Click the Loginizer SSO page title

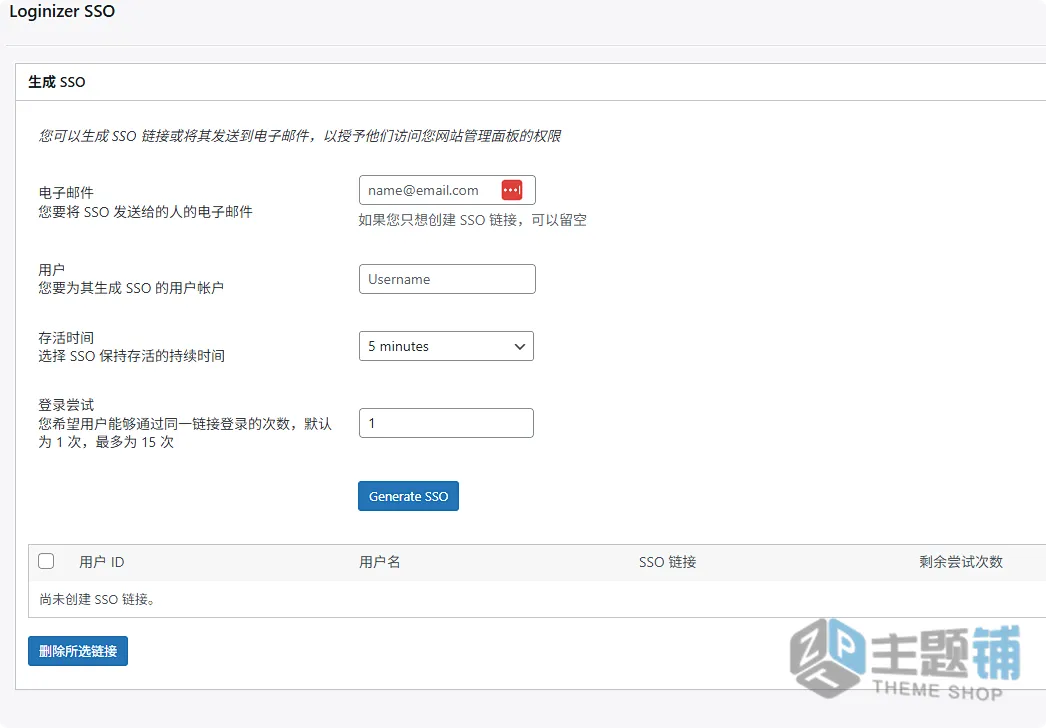click(62, 11)
